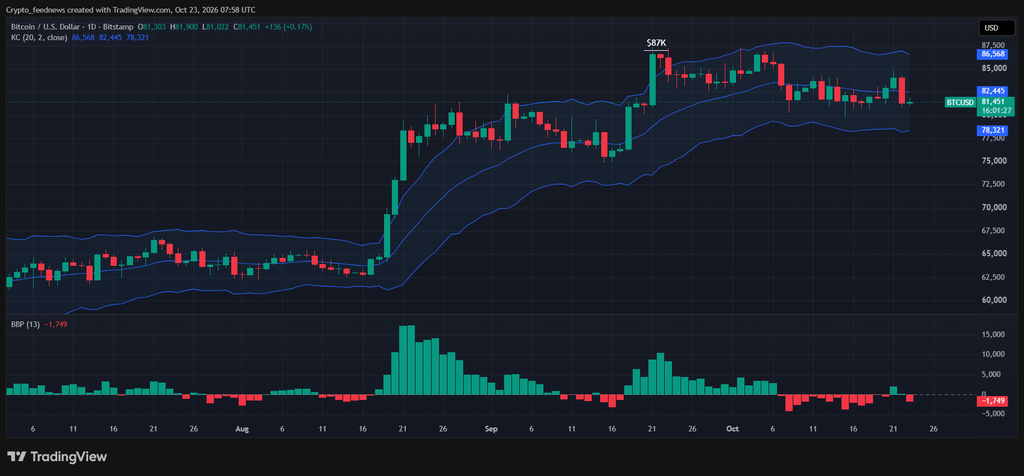The width and height of the screenshot is (1024, 476).
Task: Click the BBP (13) indicator label
Action: (24, 324)
